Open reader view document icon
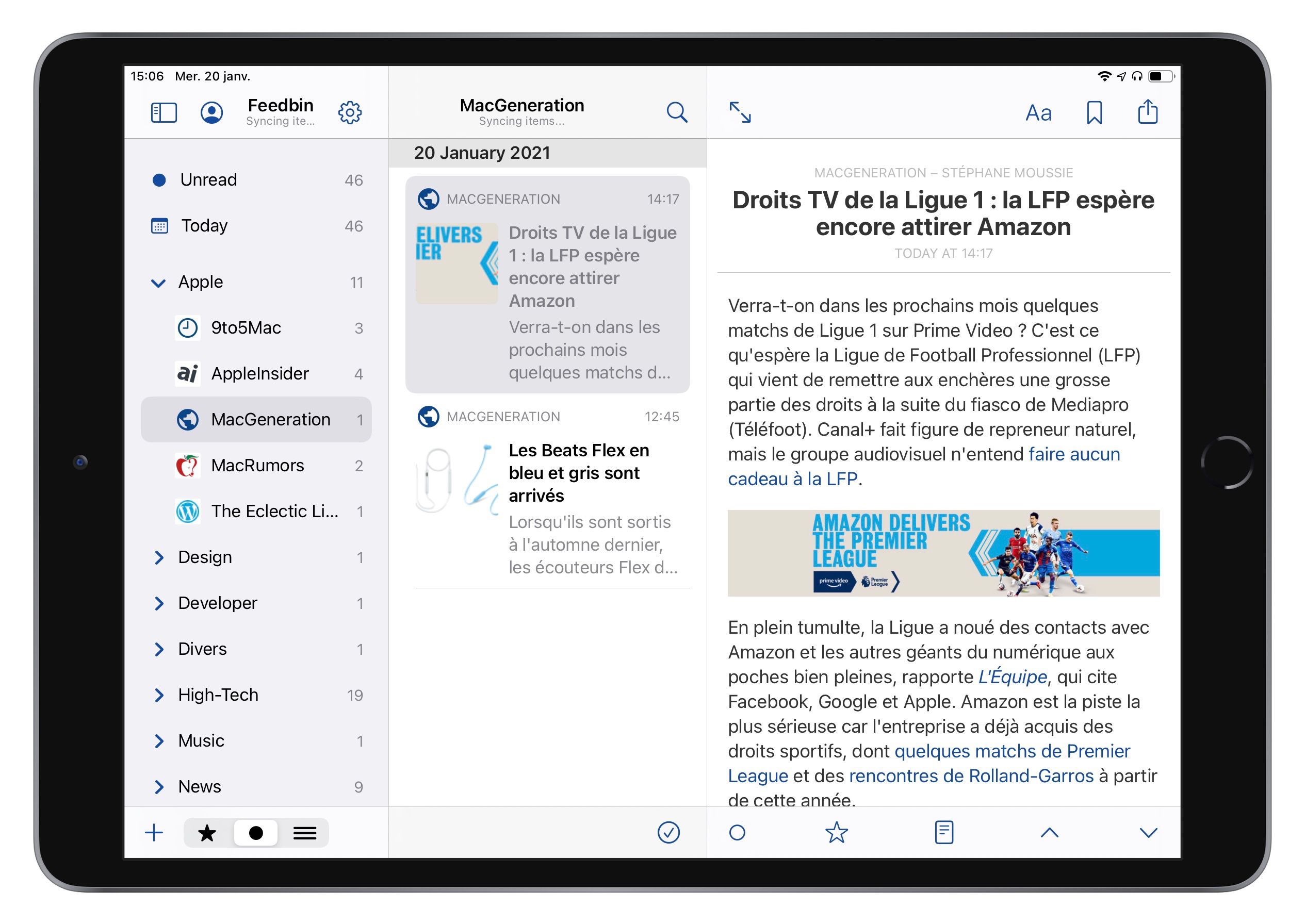 pos(943,832)
